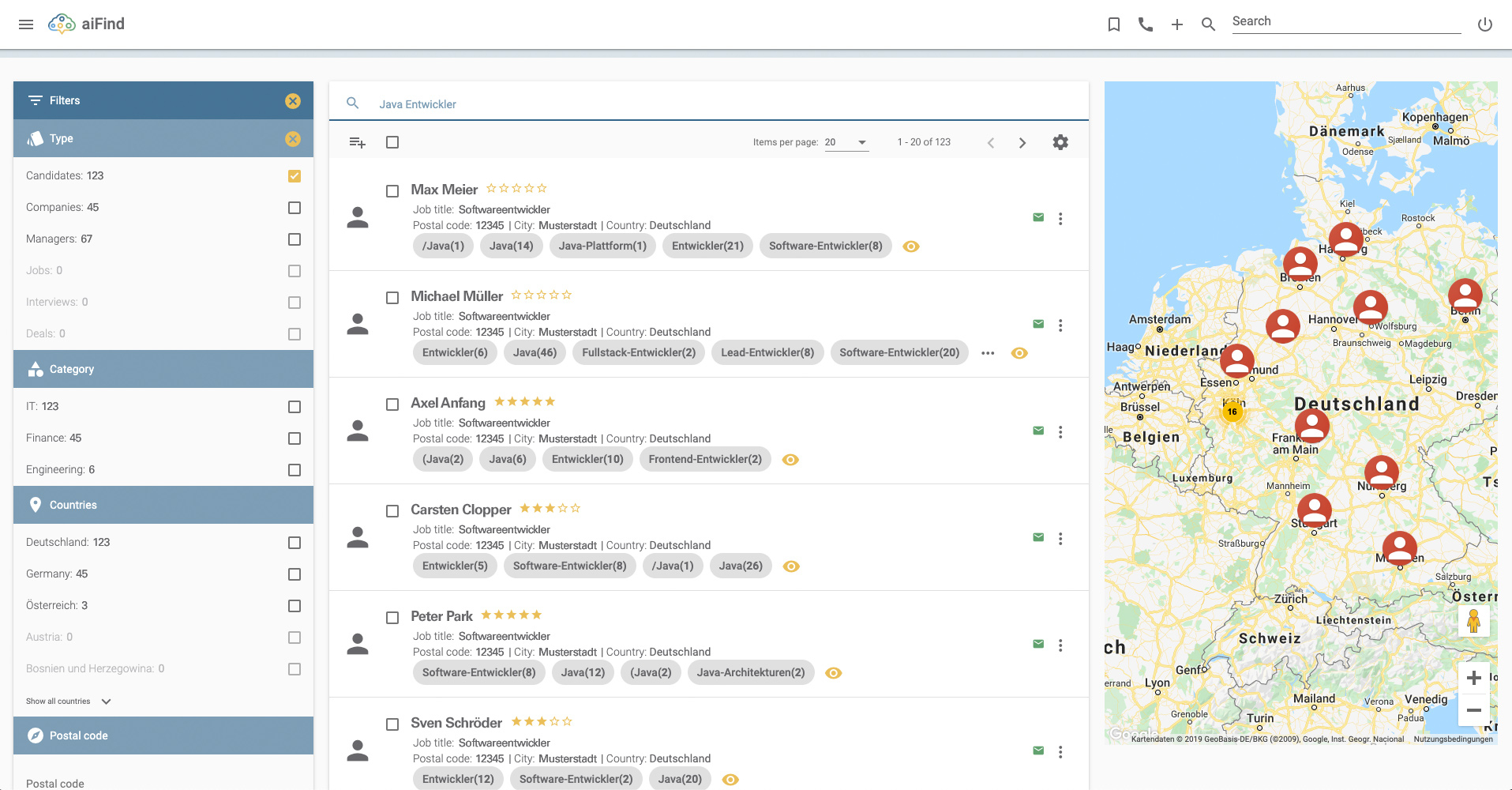The width and height of the screenshot is (1512, 790).
Task: Select Axel Anfang's result checkbox
Action: [x=392, y=404]
